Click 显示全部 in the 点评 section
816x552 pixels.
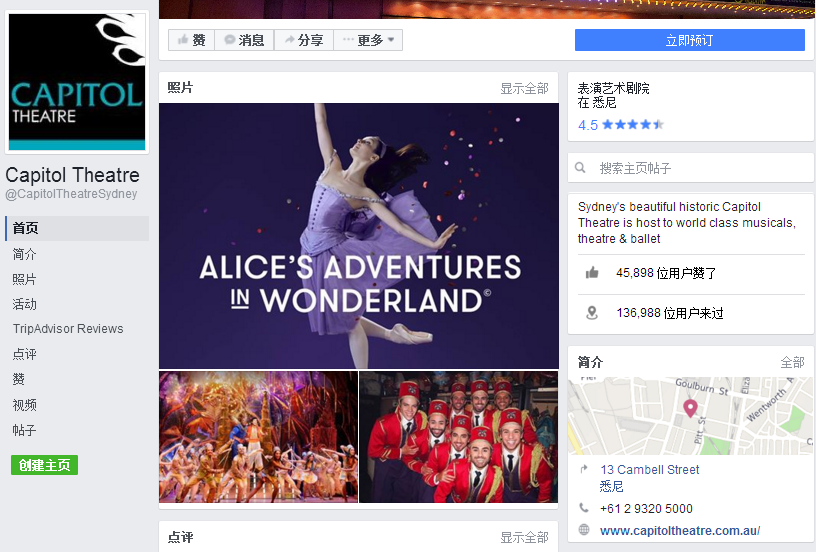pos(524,537)
